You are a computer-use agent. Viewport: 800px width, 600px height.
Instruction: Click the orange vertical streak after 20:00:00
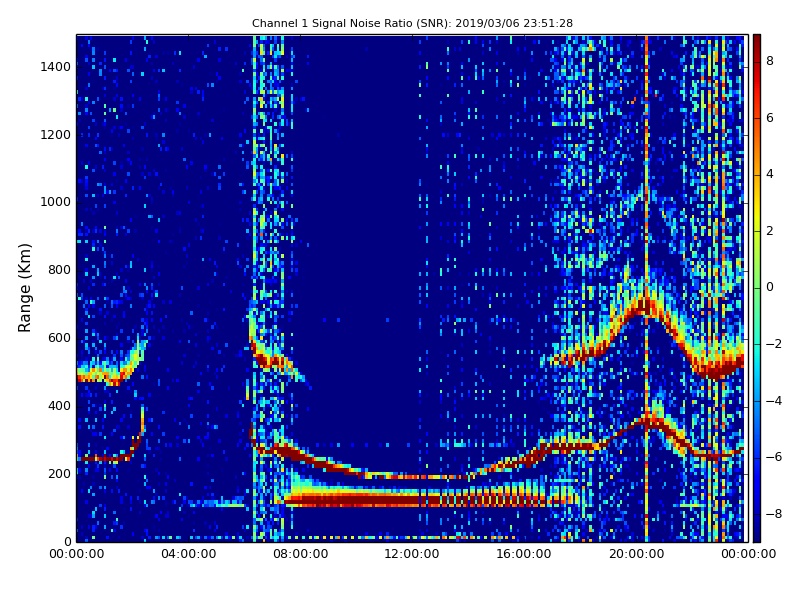point(646,288)
